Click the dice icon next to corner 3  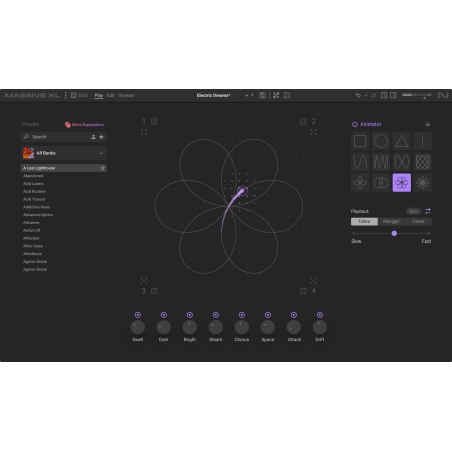click(154, 291)
